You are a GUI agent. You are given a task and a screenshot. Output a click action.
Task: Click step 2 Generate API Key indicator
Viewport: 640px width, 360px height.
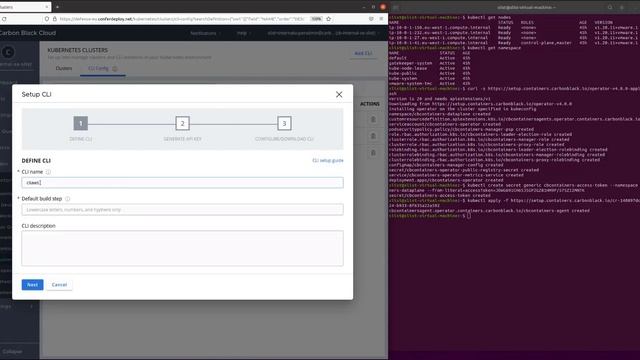click(182, 123)
